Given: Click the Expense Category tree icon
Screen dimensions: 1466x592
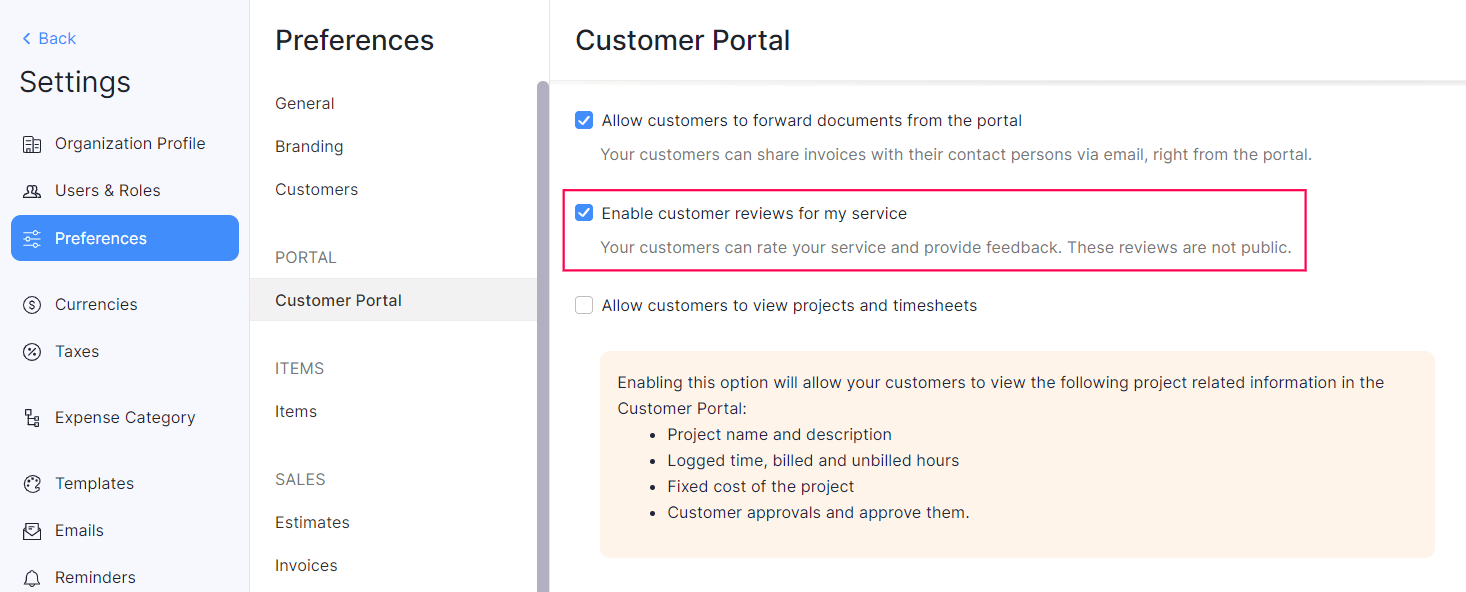Looking at the screenshot, I should tap(32, 418).
